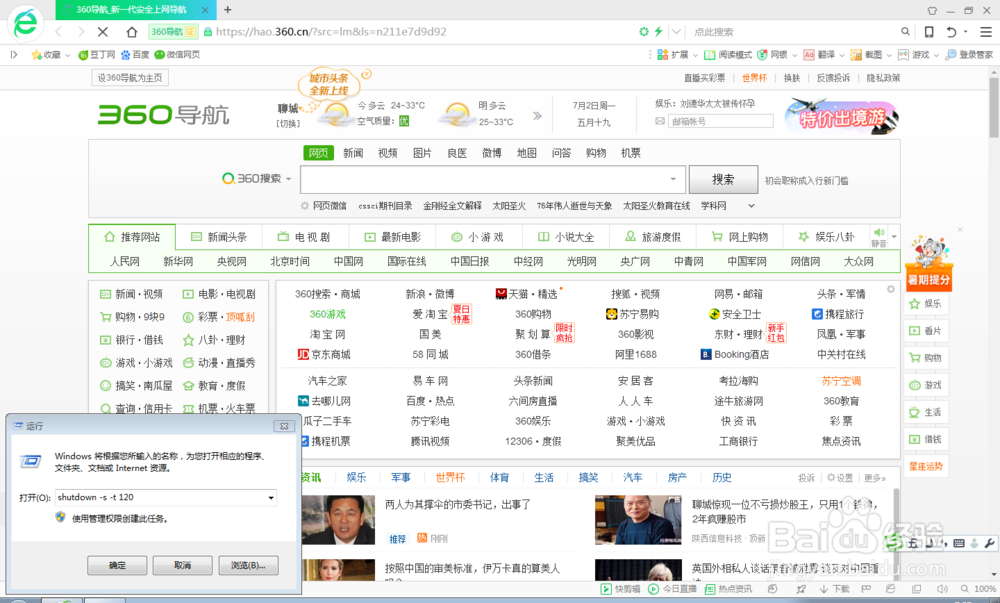Expand the search box suggestion arrow
1000x603 pixels.
pyautogui.click(x=673, y=179)
